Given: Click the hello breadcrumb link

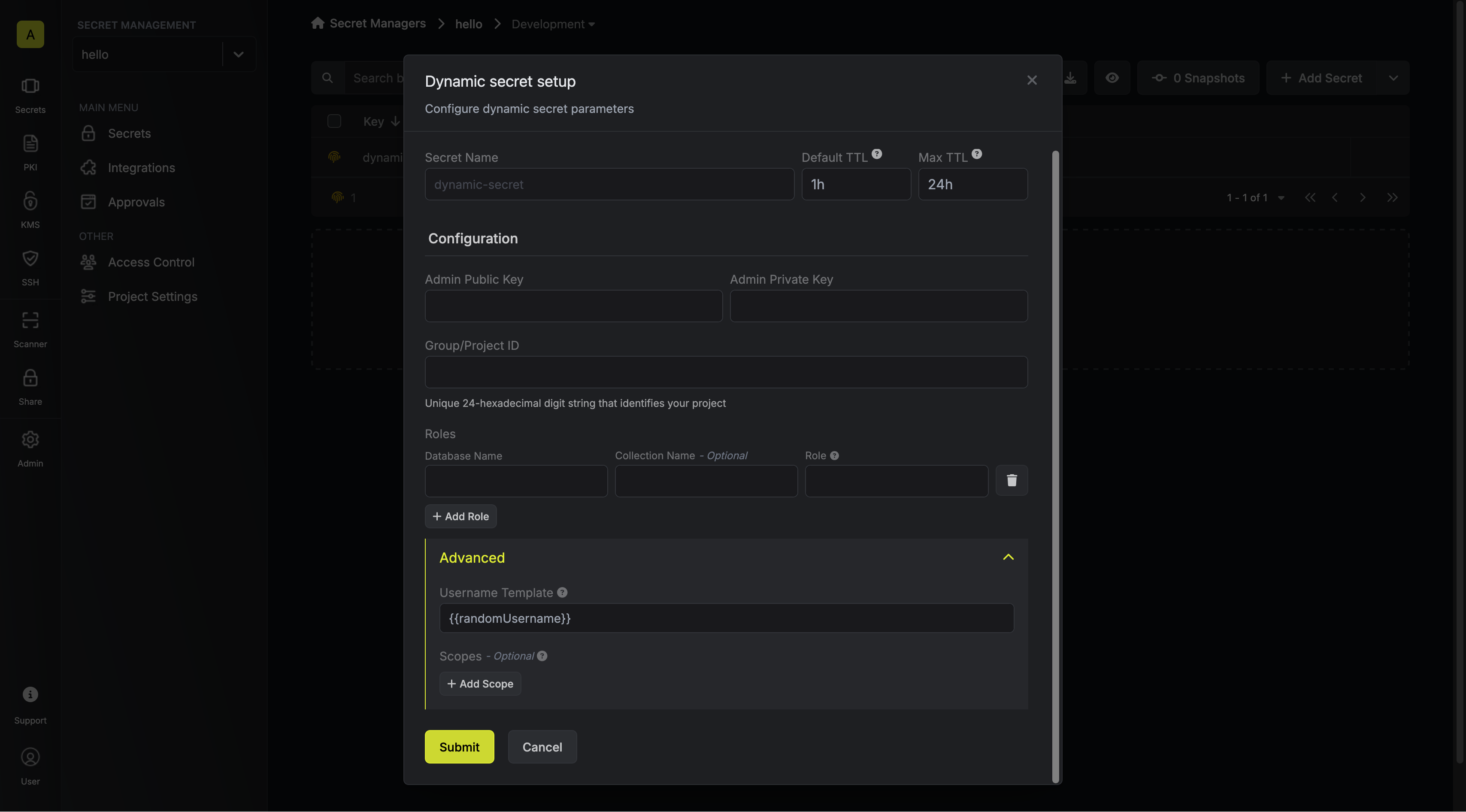Looking at the screenshot, I should 468,24.
